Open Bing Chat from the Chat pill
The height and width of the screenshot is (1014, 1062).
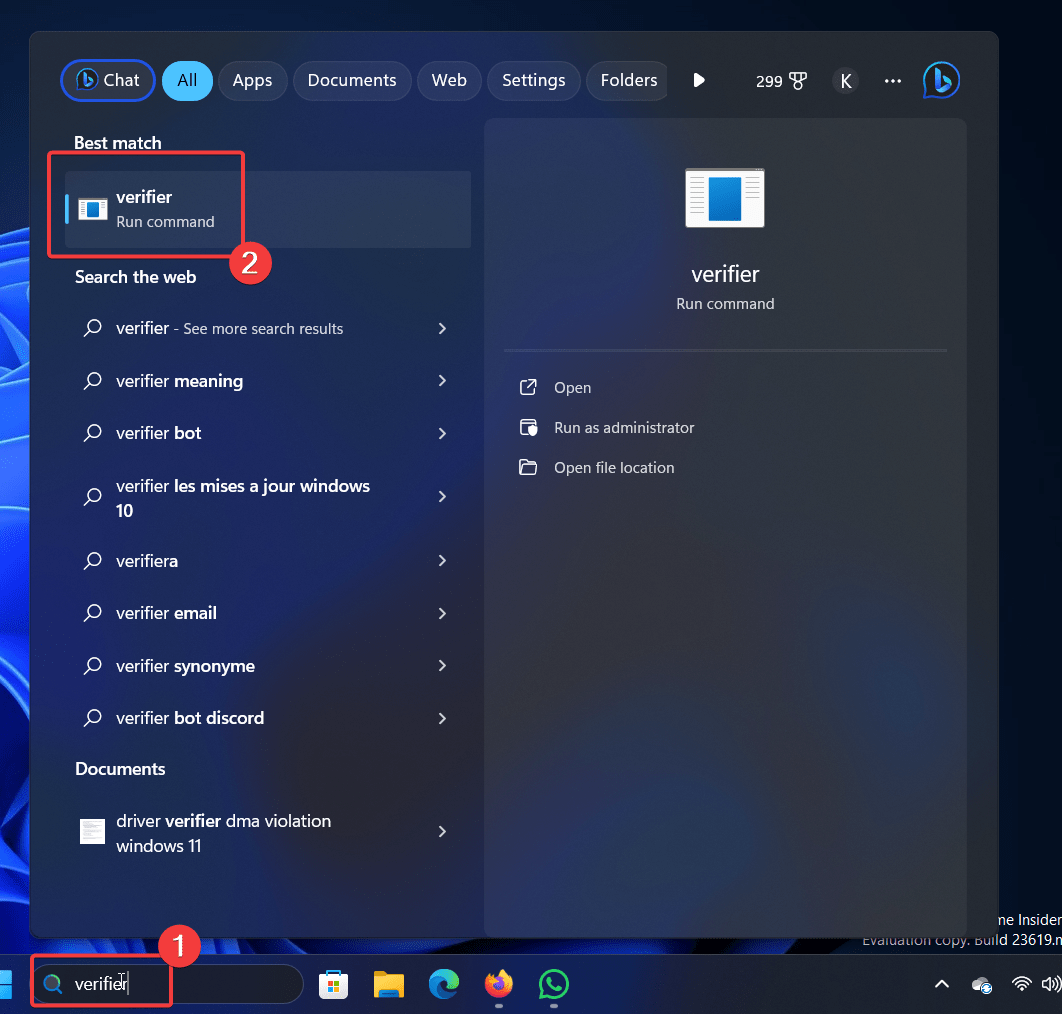[x=108, y=81]
